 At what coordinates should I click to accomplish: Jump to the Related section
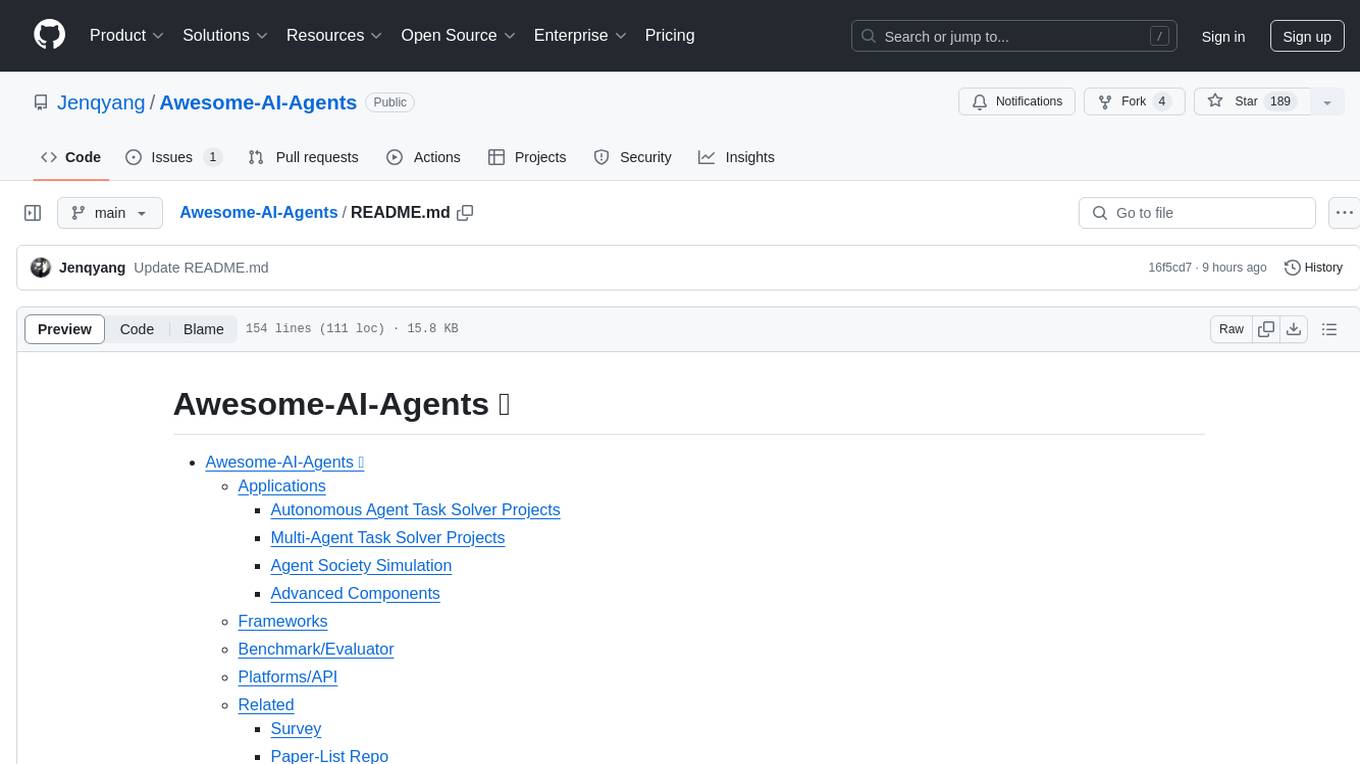point(266,706)
